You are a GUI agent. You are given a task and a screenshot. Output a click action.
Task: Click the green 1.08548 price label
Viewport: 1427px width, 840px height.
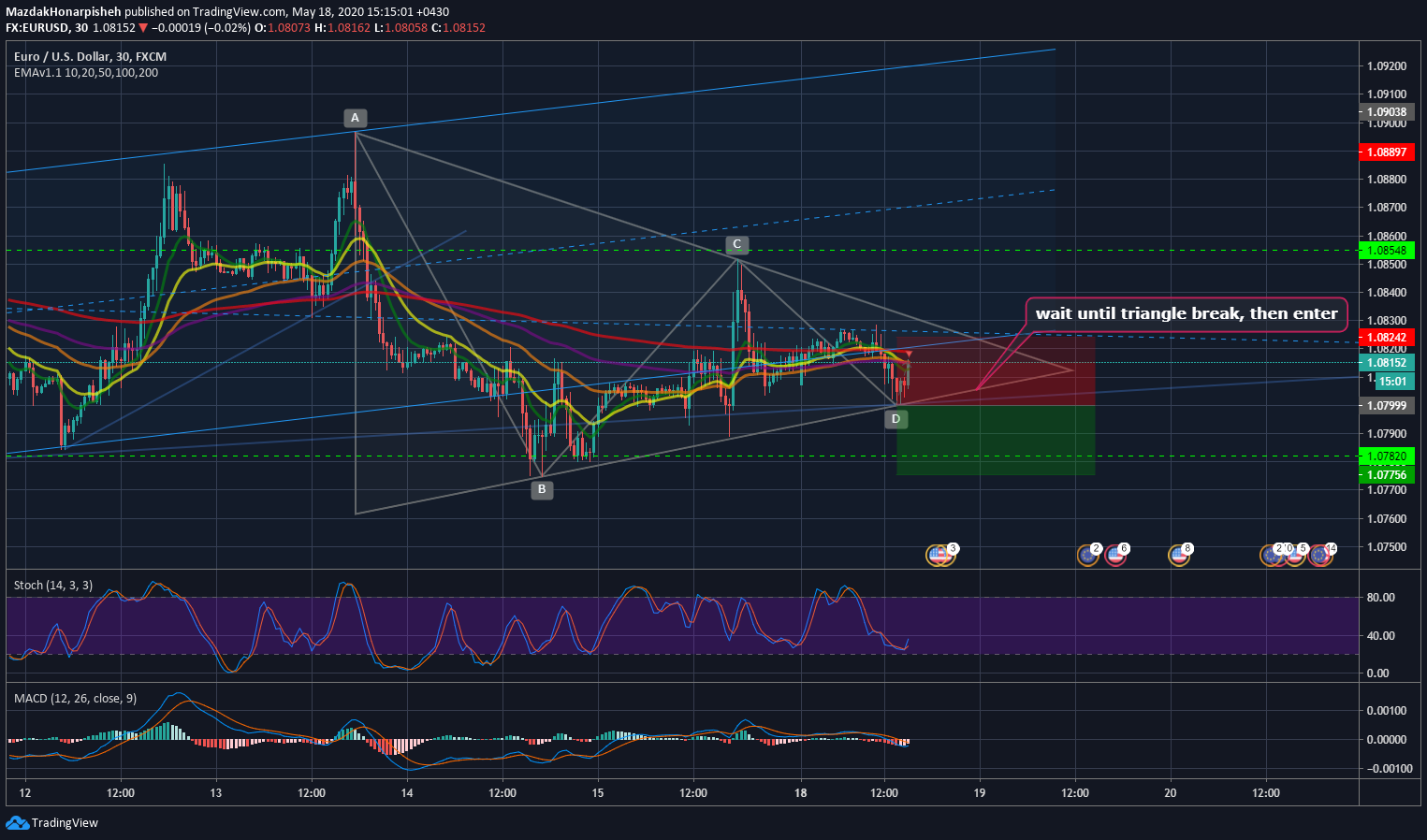1386,251
